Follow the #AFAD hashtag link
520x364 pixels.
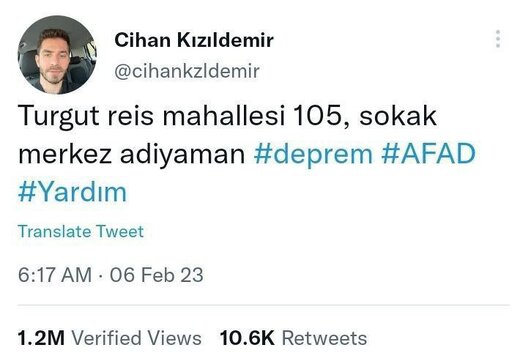[428, 153]
